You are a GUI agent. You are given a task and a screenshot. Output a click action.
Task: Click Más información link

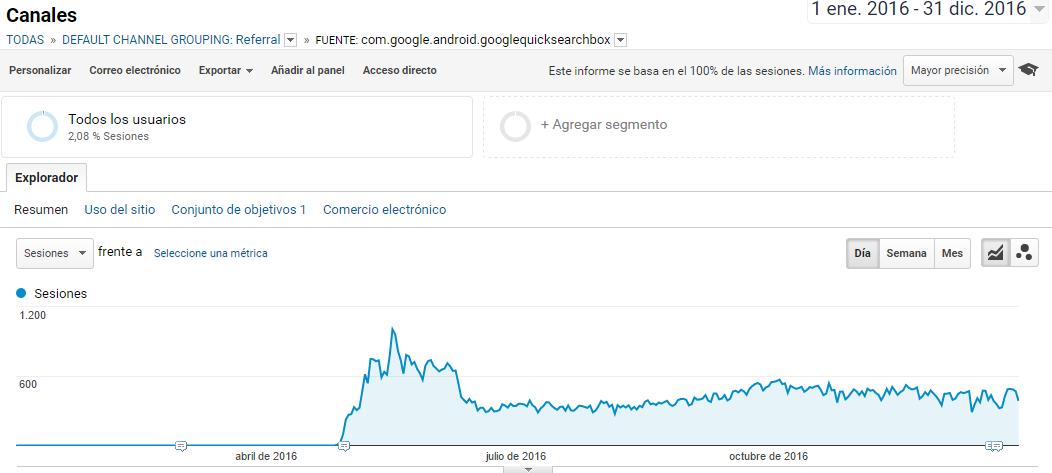[852, 71]
